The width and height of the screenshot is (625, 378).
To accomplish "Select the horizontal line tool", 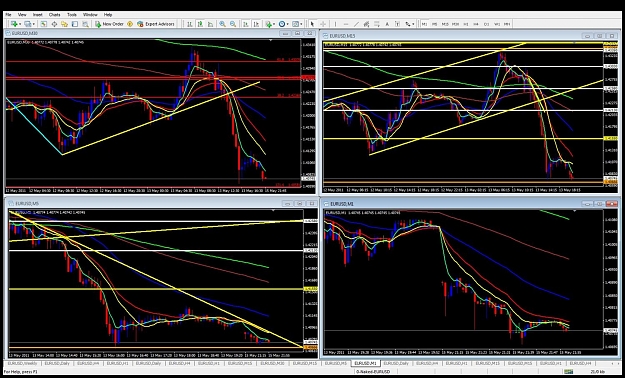I will 346,24.
